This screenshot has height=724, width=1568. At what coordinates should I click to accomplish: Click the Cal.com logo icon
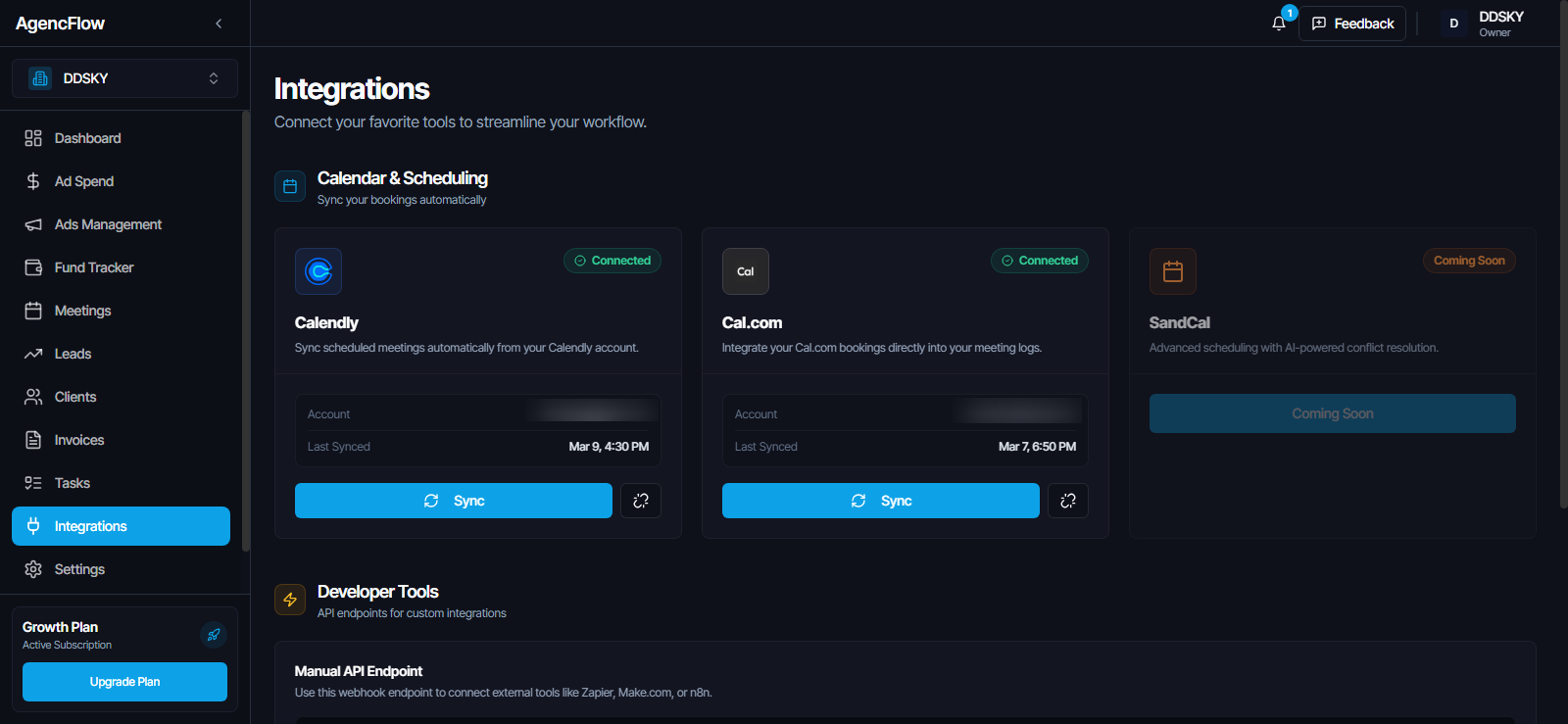(x=746, y=271)
